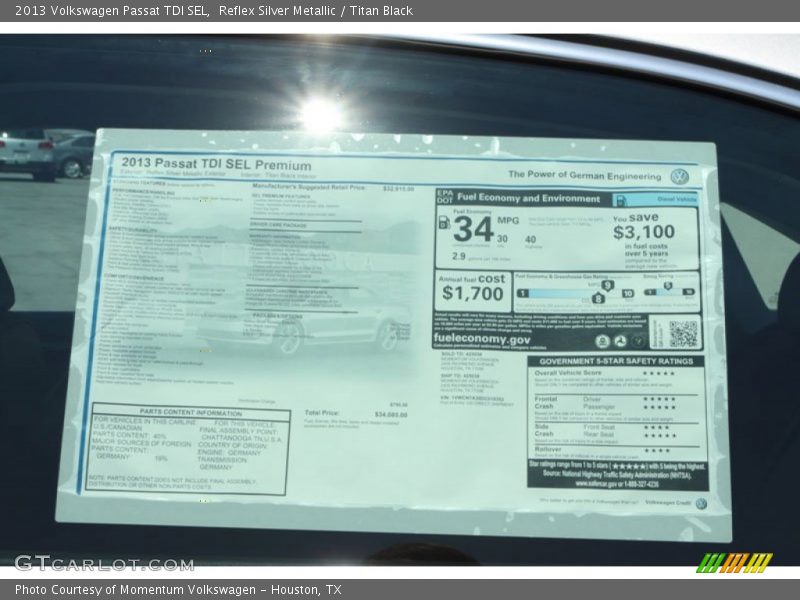Click the Government 5-Star Safety Ratings header
The width and height of the screenshot is (800, 600).
[616, 361]
